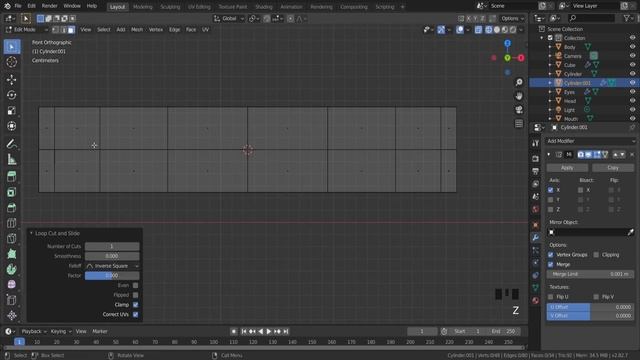This screenshot has width=640, height=360.
Task: Toggle Vertex Groups option
Action: pyautogui.click(x=551, y=255)
